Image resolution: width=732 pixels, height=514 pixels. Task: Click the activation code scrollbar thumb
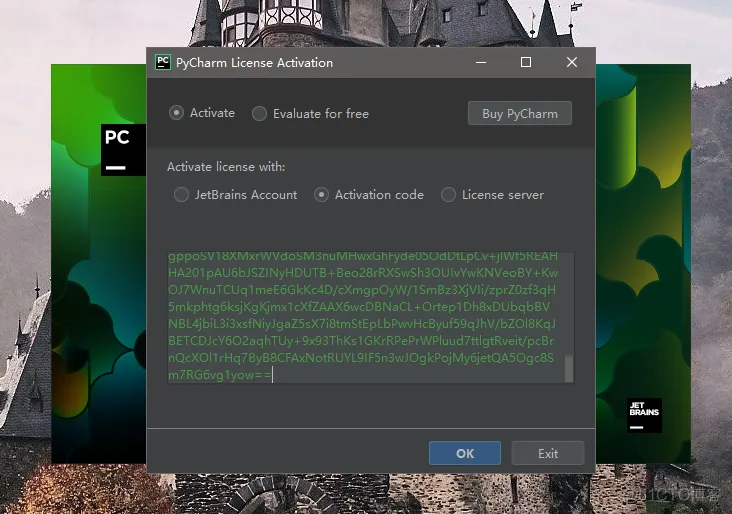569,369
